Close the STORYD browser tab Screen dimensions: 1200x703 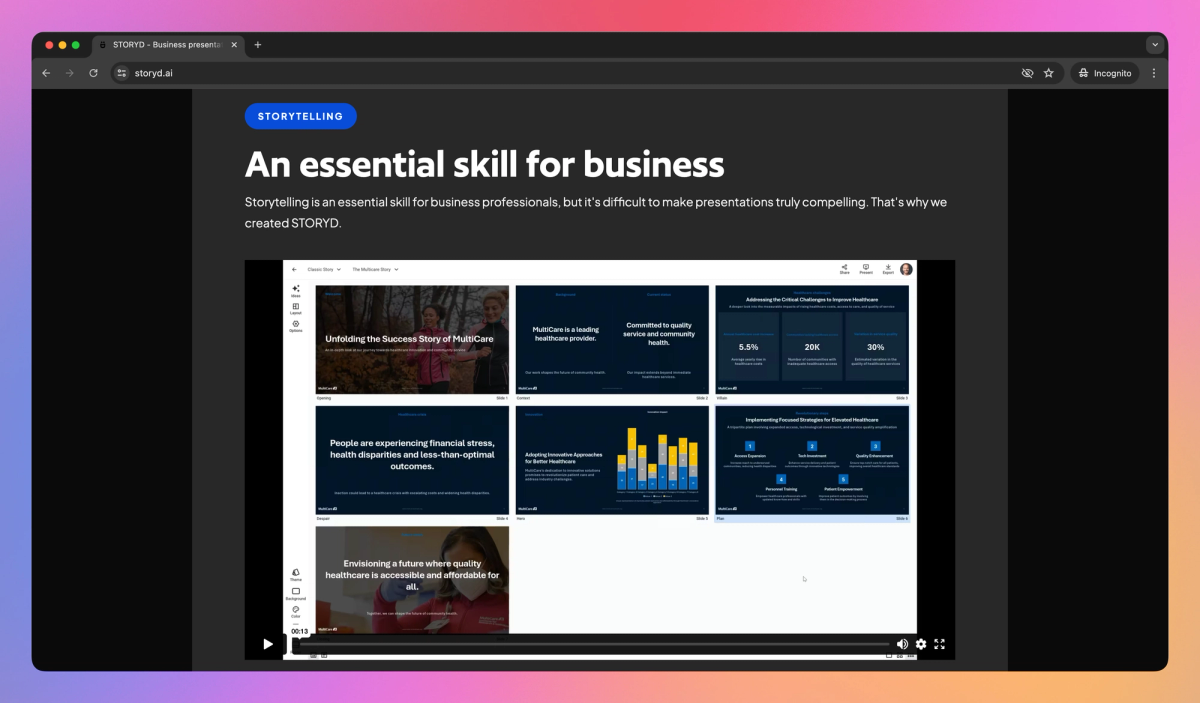pyautogui.click(x=234, y=45)
